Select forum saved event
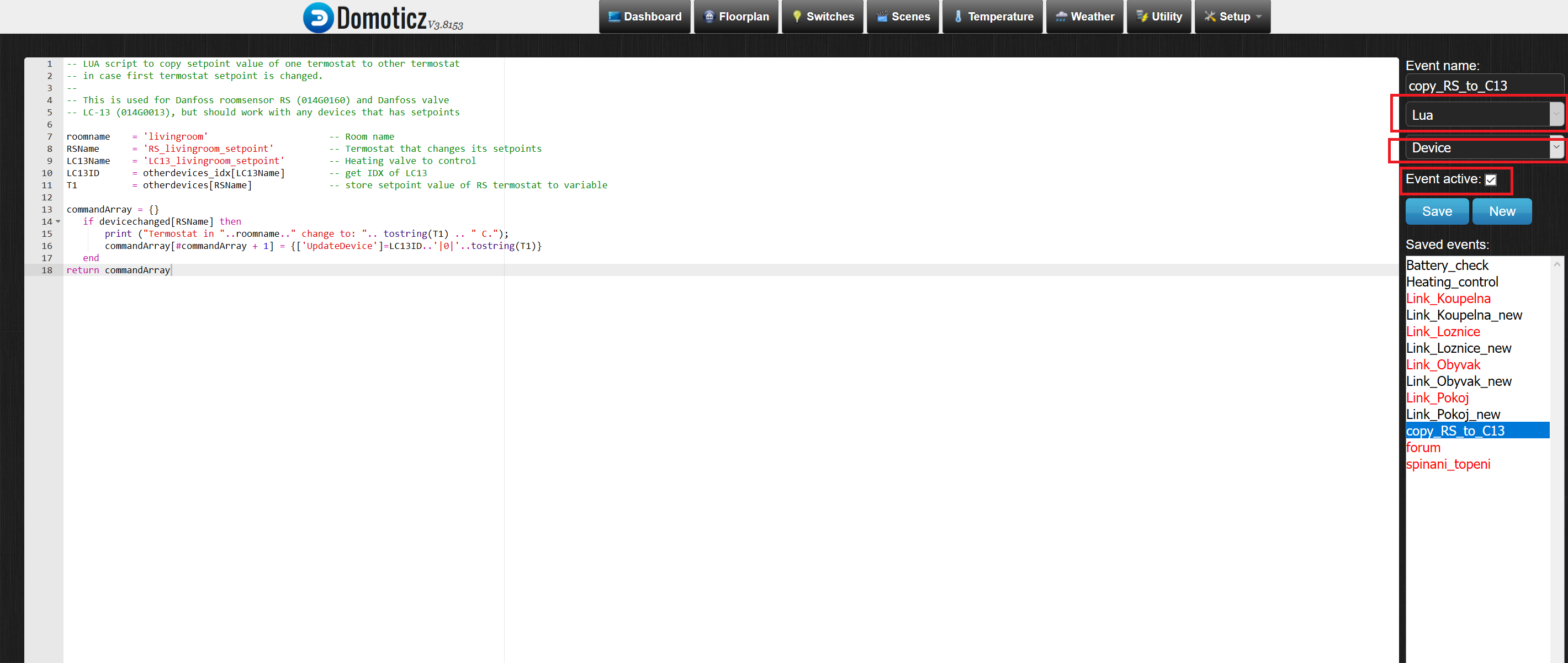The height and width of the screenshot is (663, 1568). point(1477,448)
